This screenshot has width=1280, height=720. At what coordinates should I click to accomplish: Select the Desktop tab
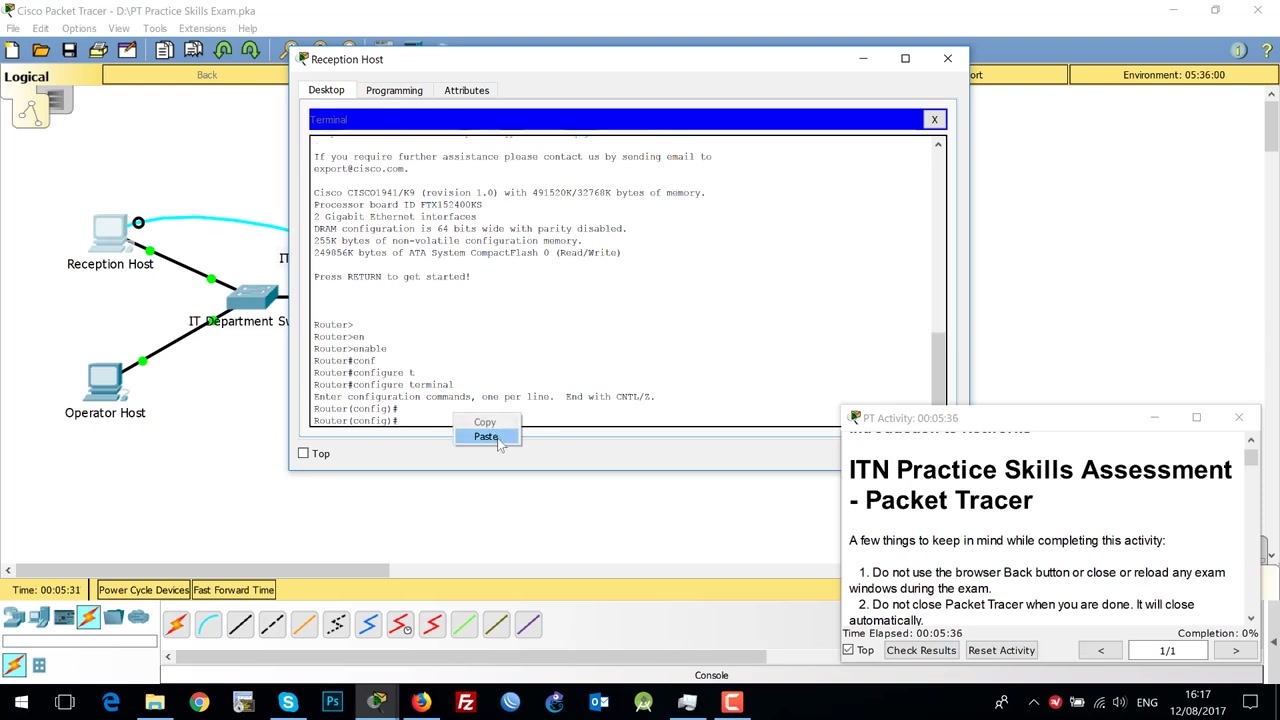(x=326, y=90)
